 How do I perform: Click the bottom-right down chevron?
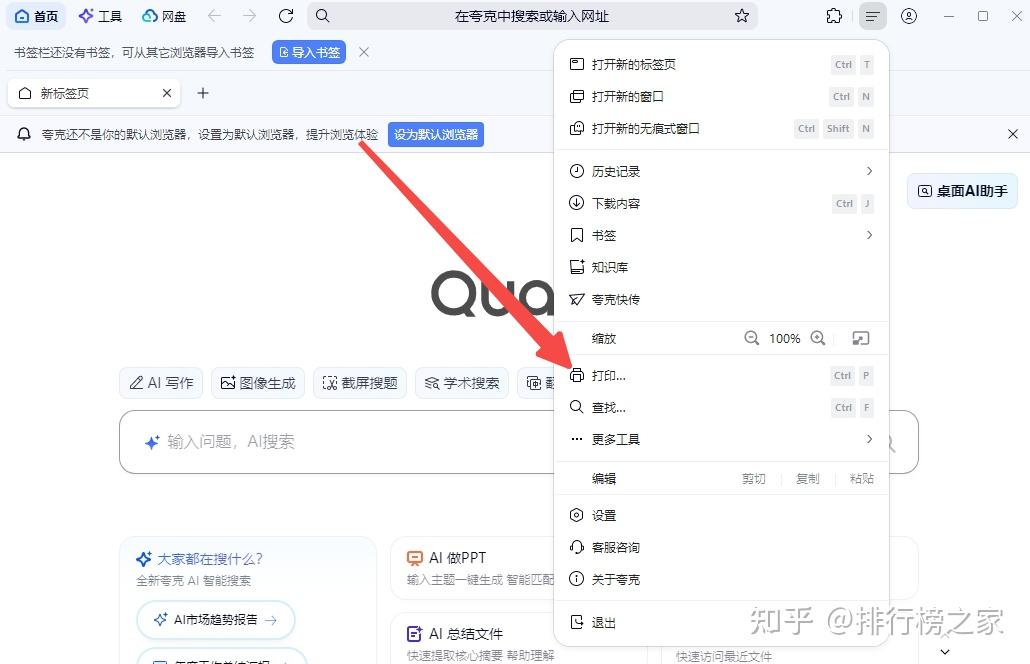click(945, 652)
